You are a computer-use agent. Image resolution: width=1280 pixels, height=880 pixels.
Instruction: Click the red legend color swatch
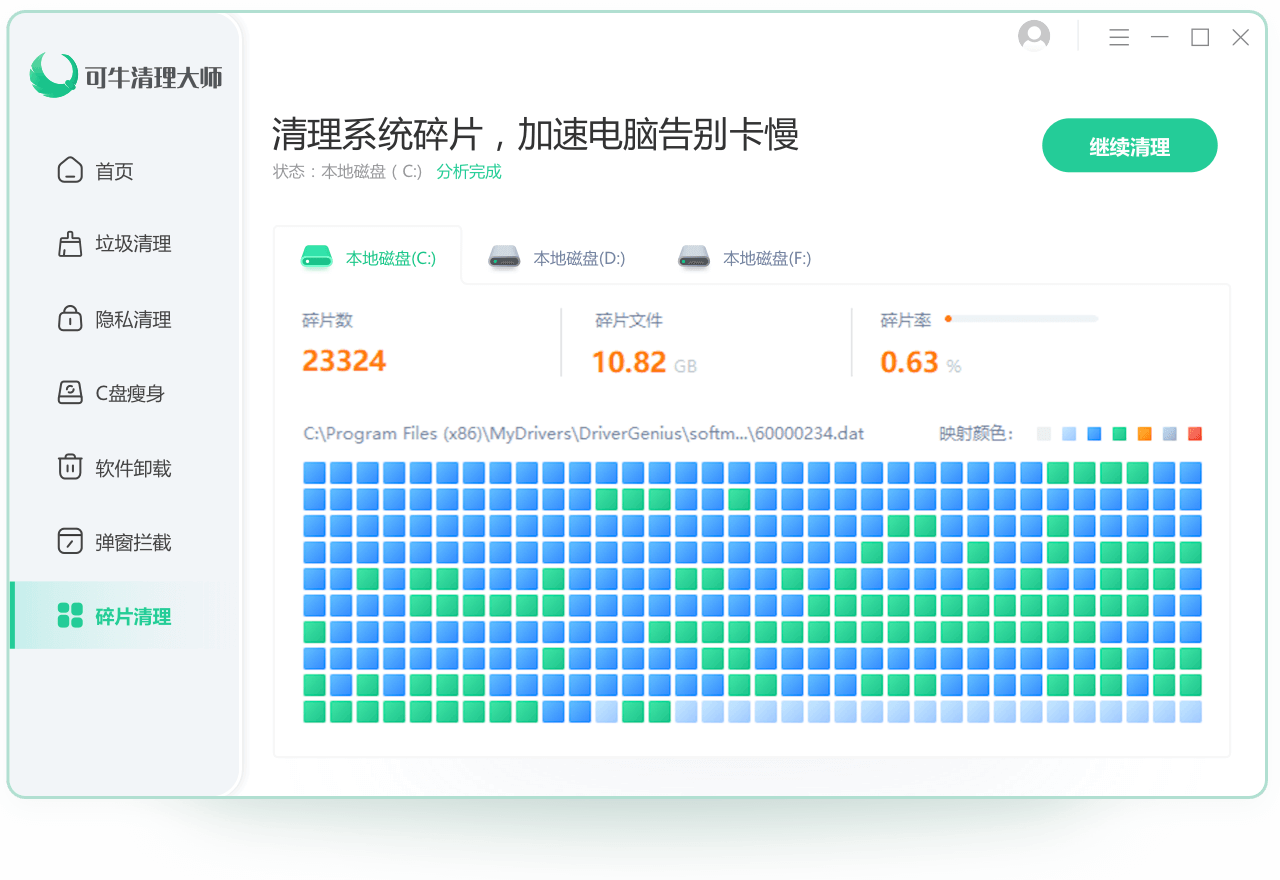pyautogui.click(x=1195, y=434)
